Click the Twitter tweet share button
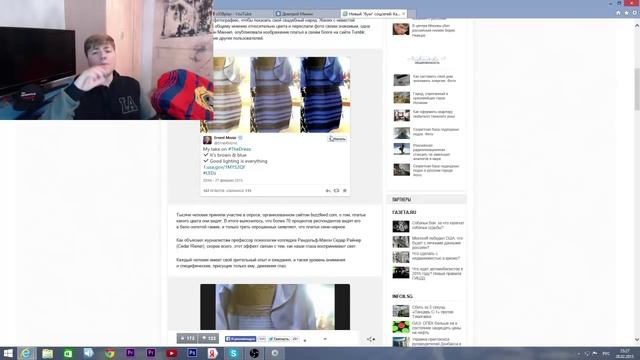Image resolution: width=640 pixels, height=360 pixels. coord(279,339)
